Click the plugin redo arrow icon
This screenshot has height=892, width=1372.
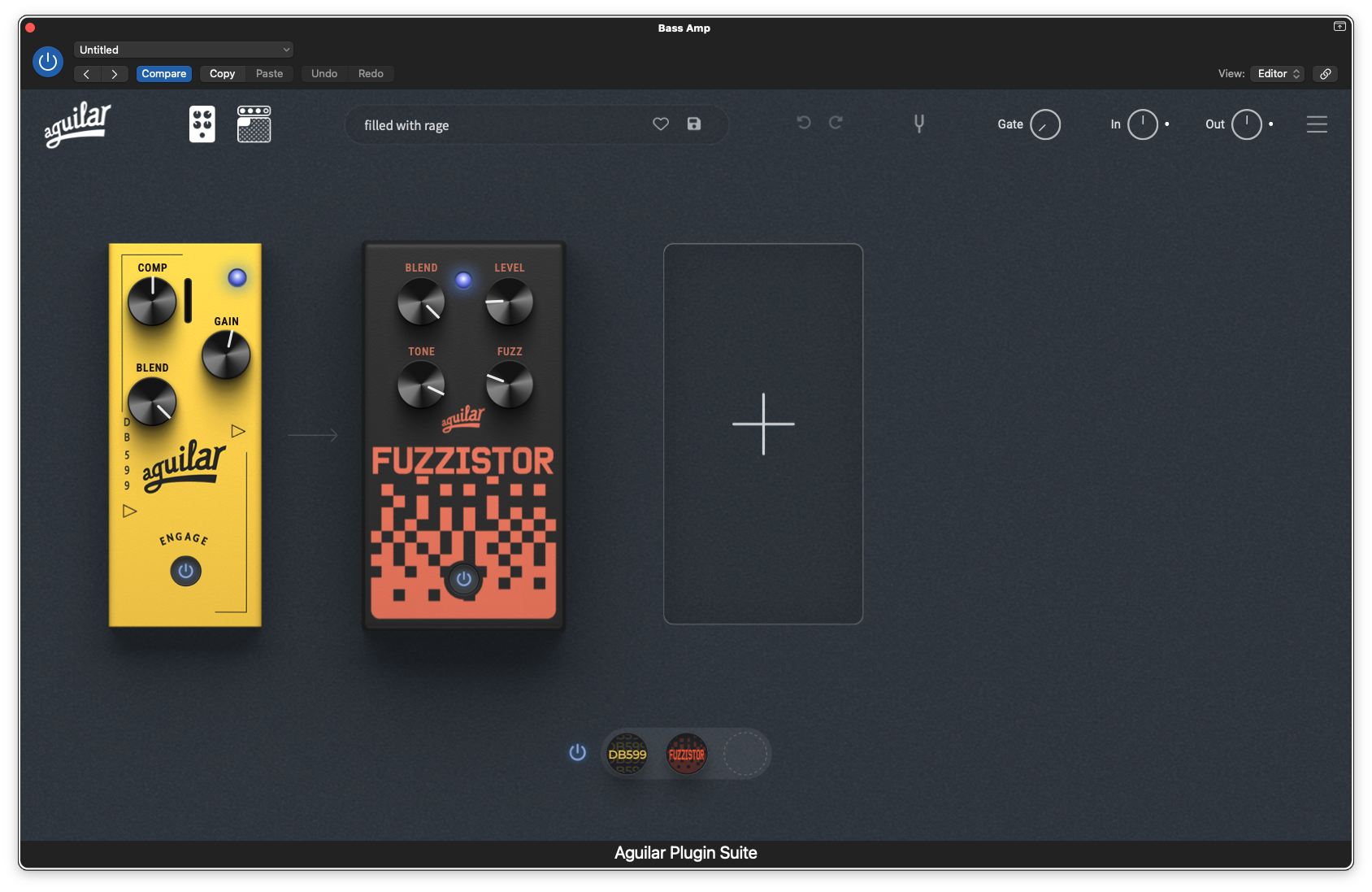point(836,123)
